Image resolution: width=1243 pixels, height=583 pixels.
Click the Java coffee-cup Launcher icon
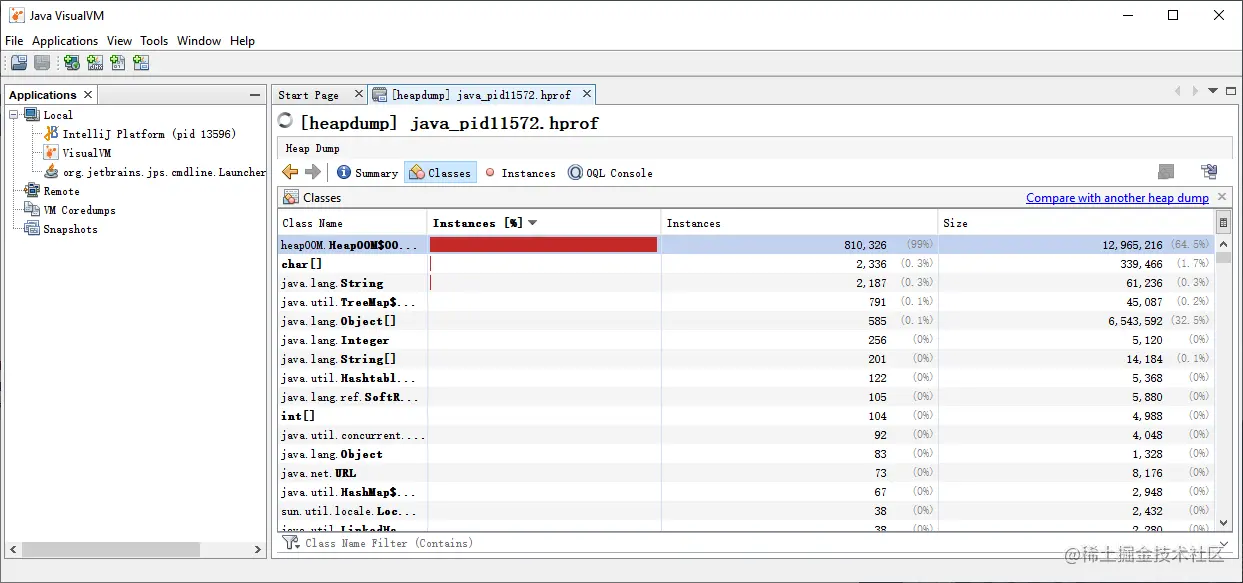pyautogui.click(x=52, y=172)
